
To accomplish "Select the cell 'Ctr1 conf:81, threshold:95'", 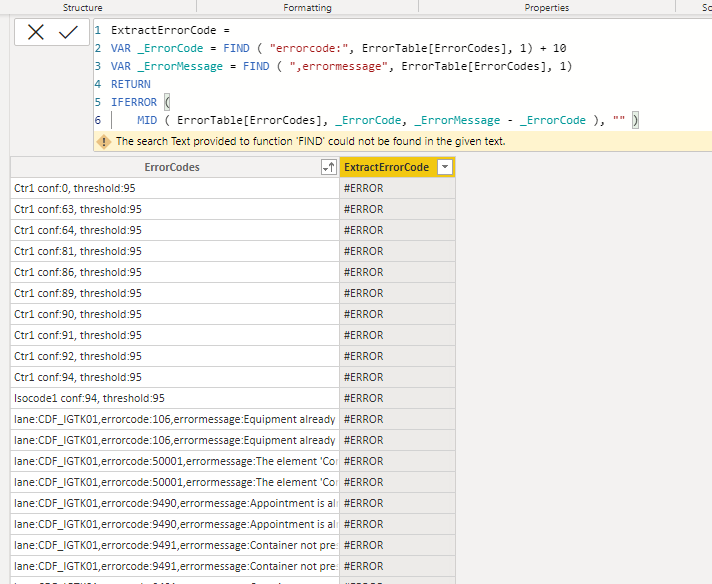I will 175,251.
